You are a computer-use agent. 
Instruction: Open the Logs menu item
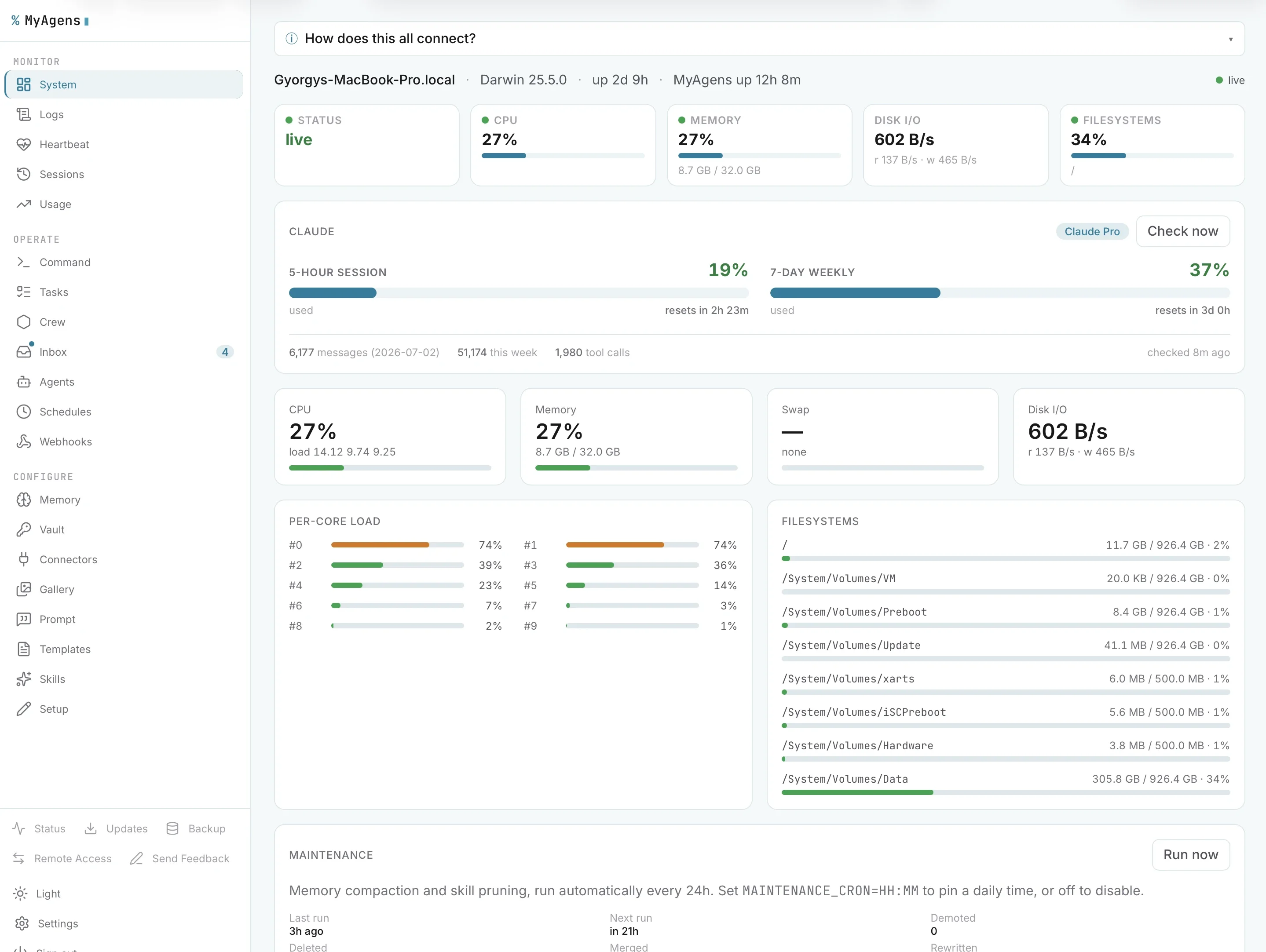point(123,114)
